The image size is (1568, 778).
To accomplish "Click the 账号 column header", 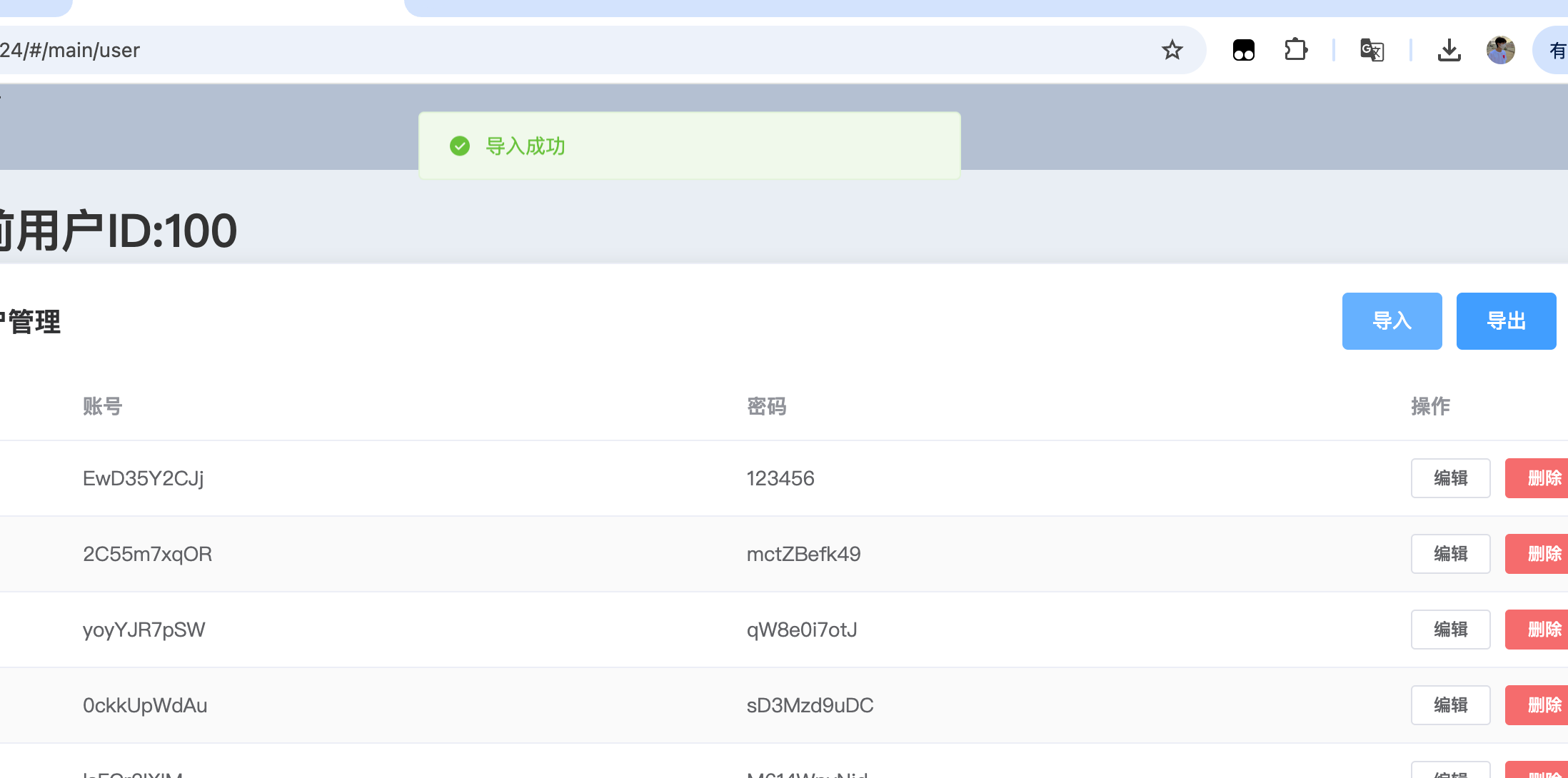I will tap(103, 406).
